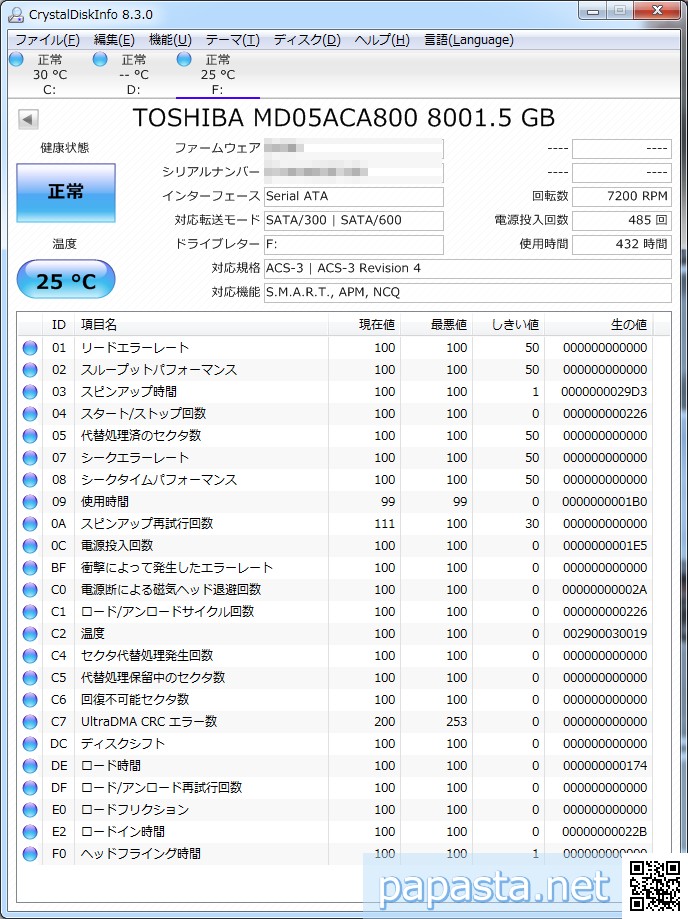688x919 pixels.
Task: Open the ファイル(F) menu
Action: point(47,40)
